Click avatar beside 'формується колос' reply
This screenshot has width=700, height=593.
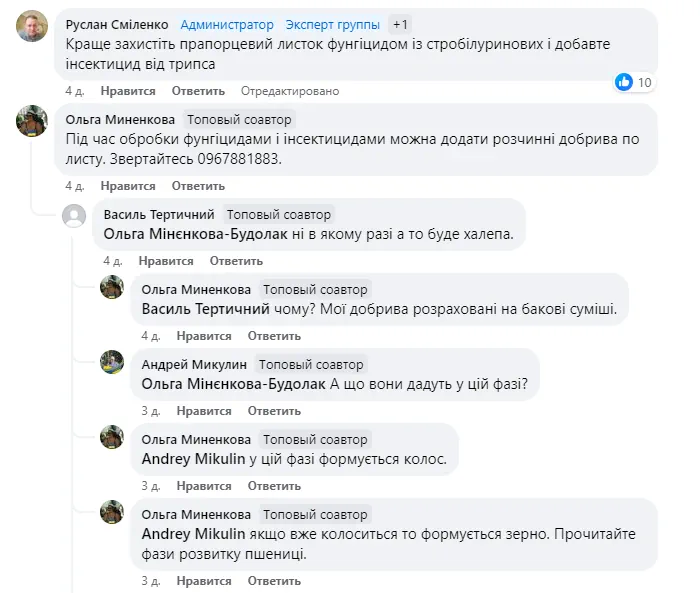pyautogui.click(x=112, y=438)
